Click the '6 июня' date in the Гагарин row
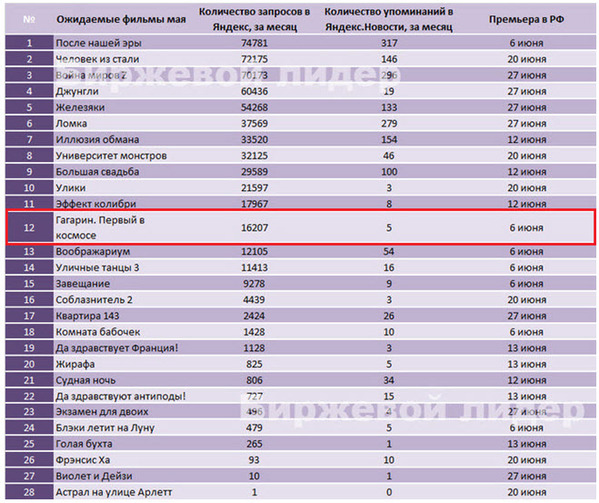599x503 pixels. pyautogui.click(x=526, y=228)
